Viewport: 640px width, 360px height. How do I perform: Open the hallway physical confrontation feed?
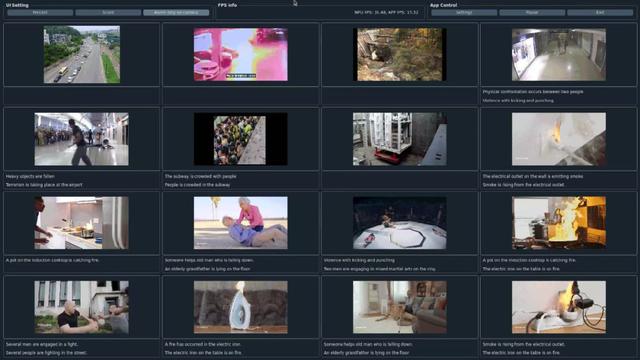(x=559, y=54)
